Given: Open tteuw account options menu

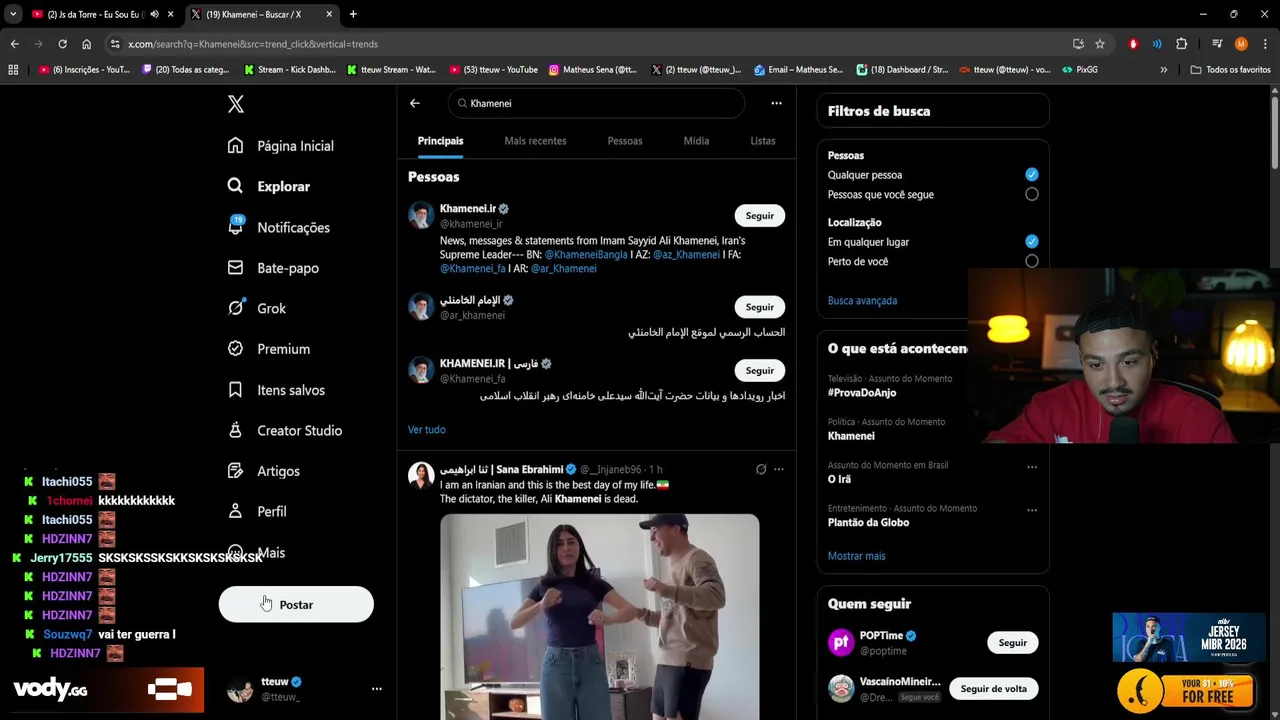Looking at the screenshot, I should tap(377, 689).
